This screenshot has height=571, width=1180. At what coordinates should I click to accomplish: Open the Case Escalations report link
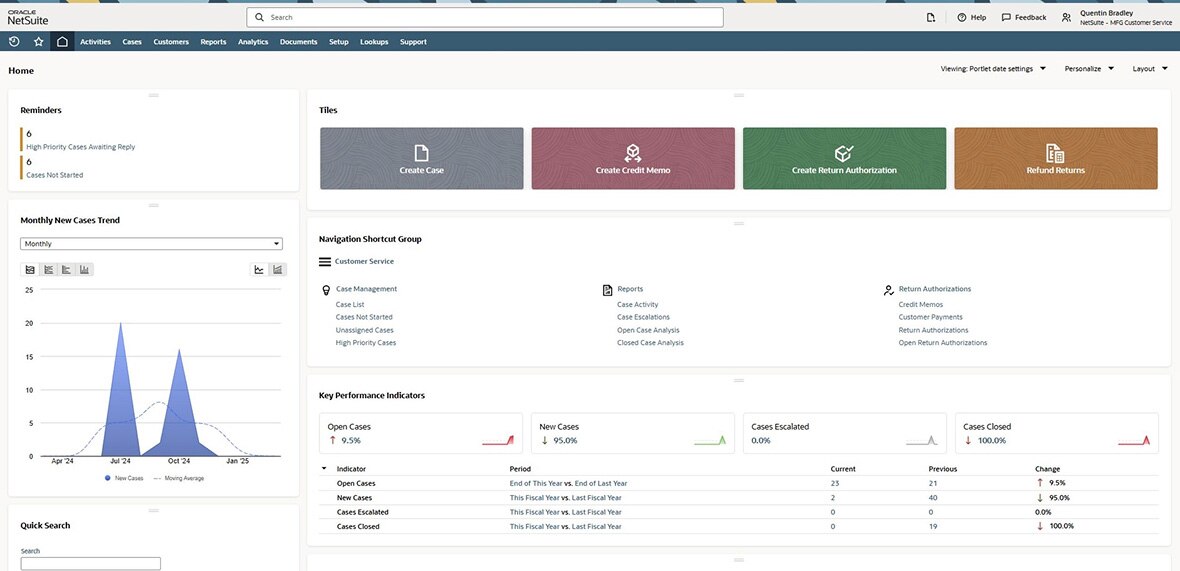click(x=643, y=317)
